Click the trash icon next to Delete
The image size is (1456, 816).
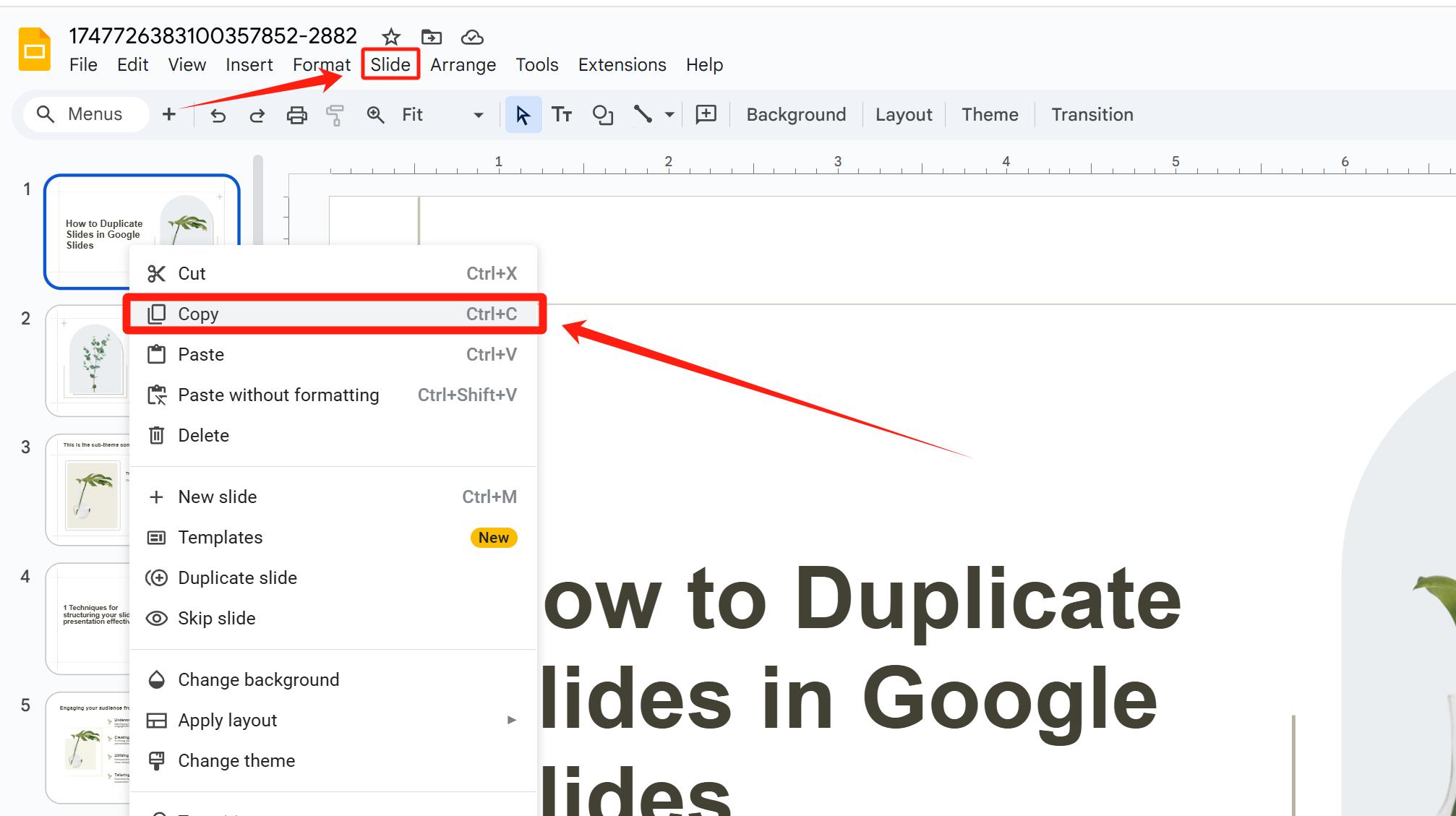point(156,435)
